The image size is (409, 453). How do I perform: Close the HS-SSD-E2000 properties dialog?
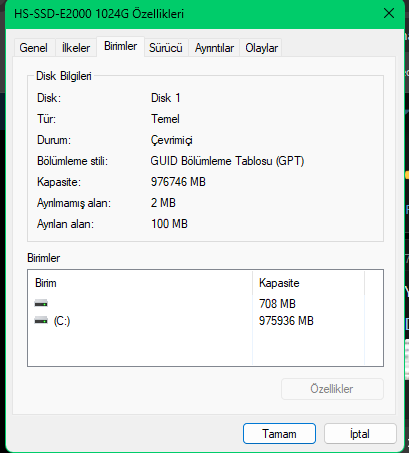coord(389,14)
